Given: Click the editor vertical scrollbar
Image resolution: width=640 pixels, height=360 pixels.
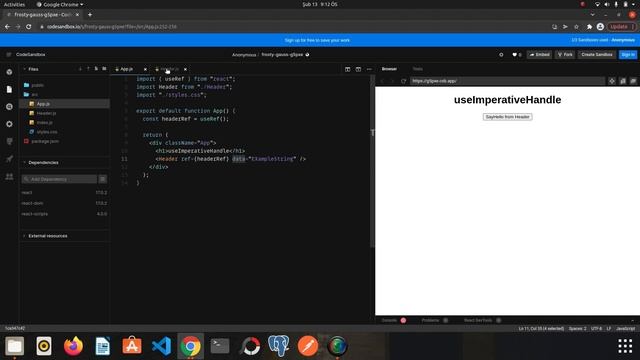Looking at the screenshot, I should click(372, 161).
